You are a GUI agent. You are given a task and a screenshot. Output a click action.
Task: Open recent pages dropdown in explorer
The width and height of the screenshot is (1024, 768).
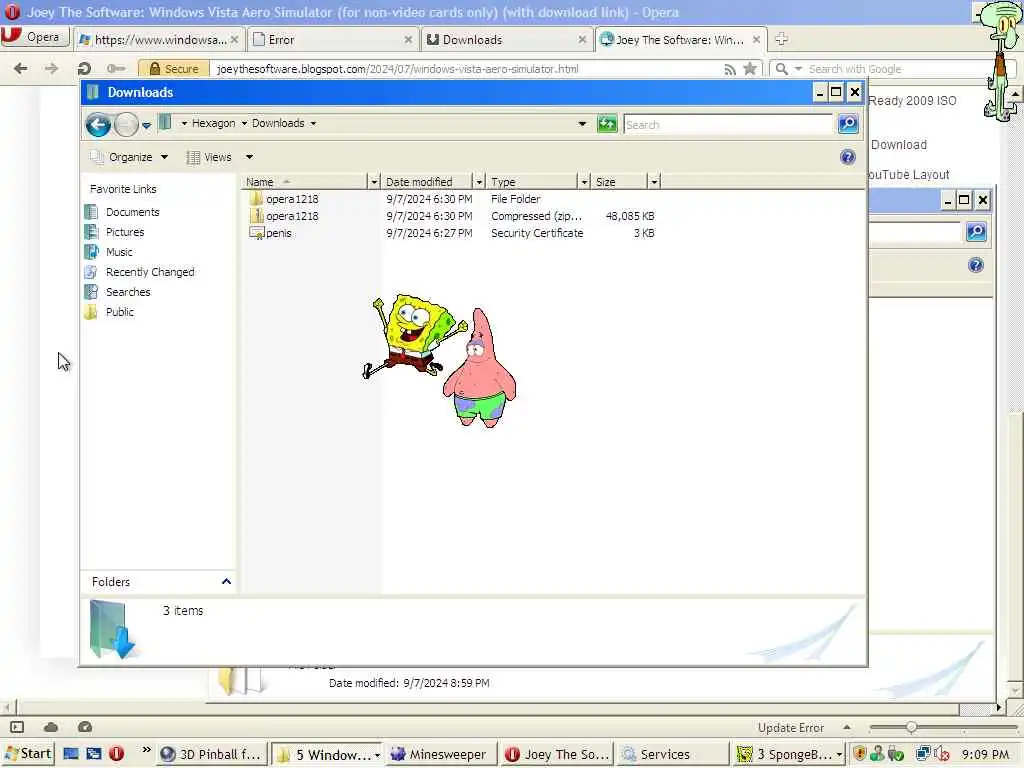pyautogui.click(x=146, y=125)
